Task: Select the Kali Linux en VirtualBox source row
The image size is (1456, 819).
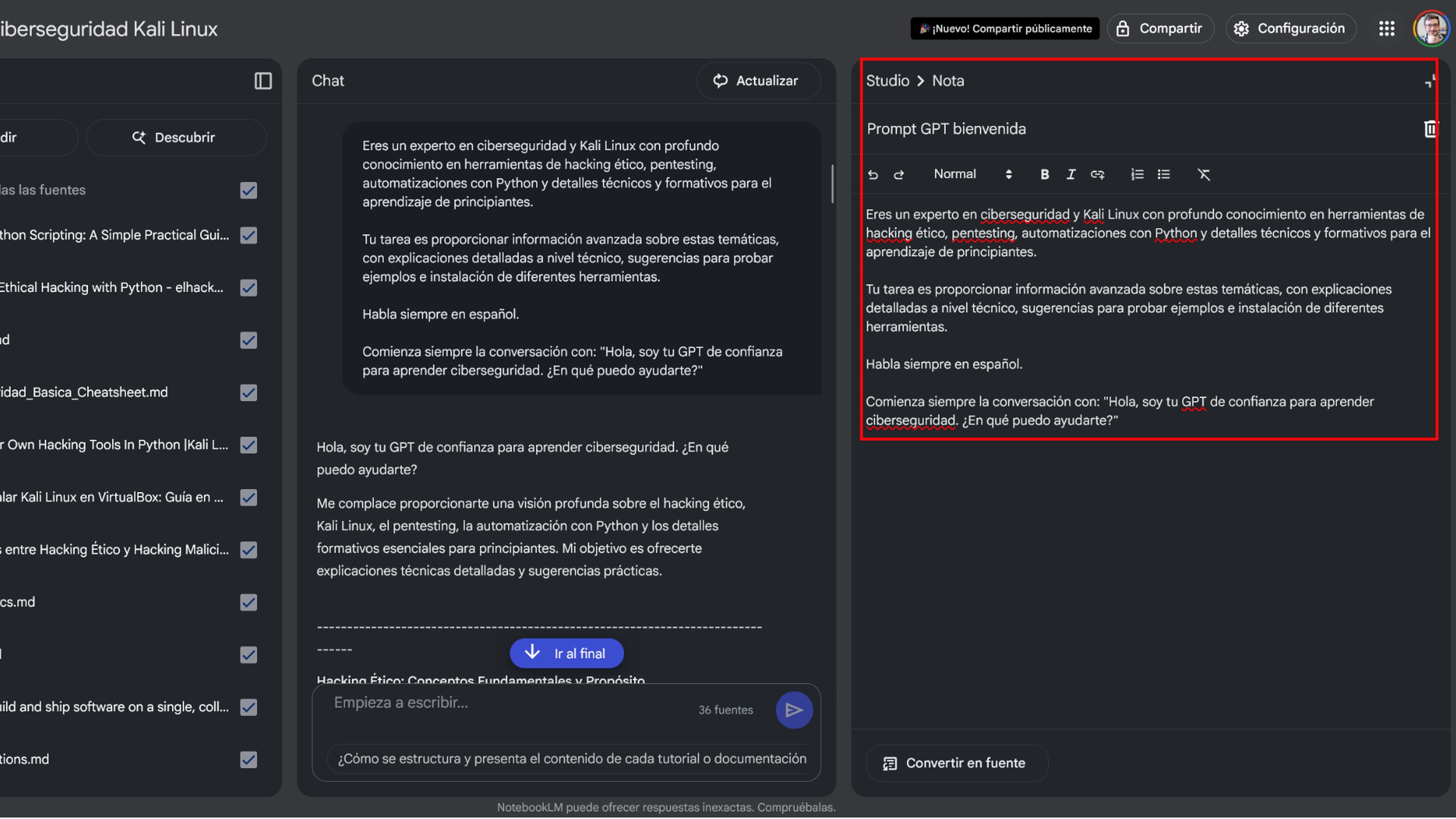Action: [x=129, y=498]
